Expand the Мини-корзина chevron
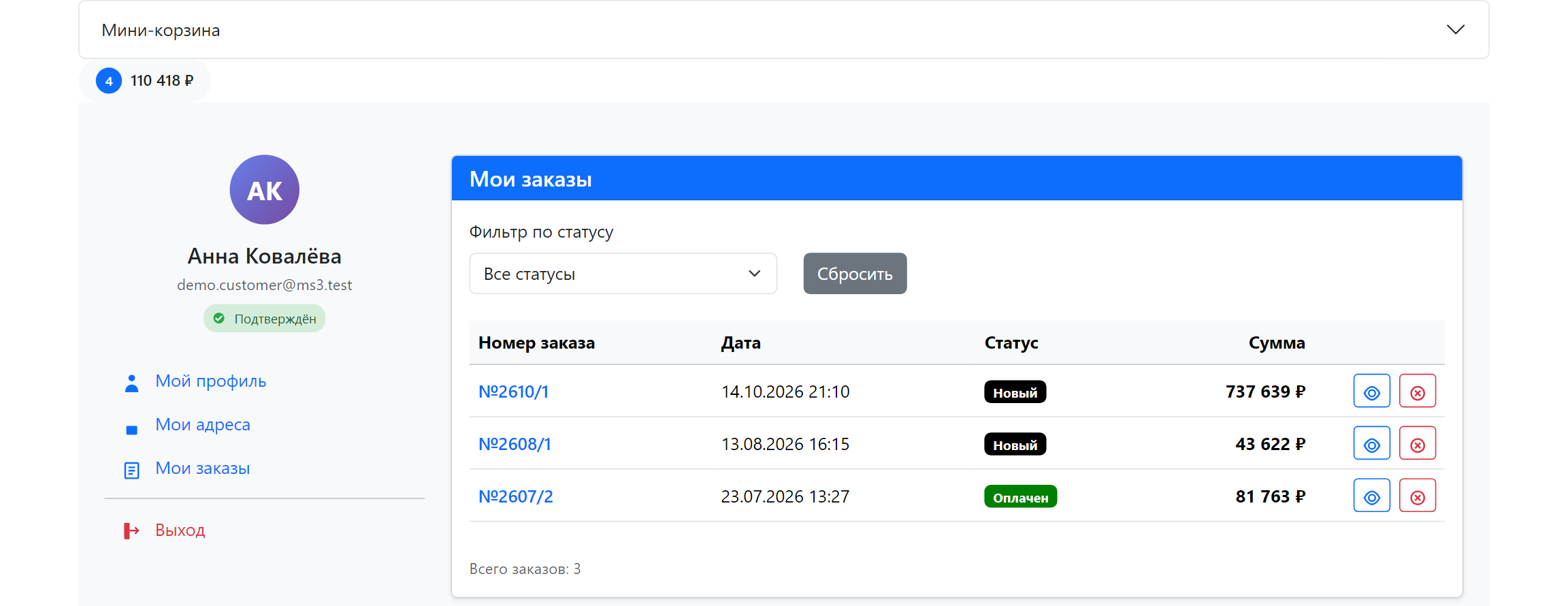Viewport: 1568px width, 606px height. pos(1455,30)
